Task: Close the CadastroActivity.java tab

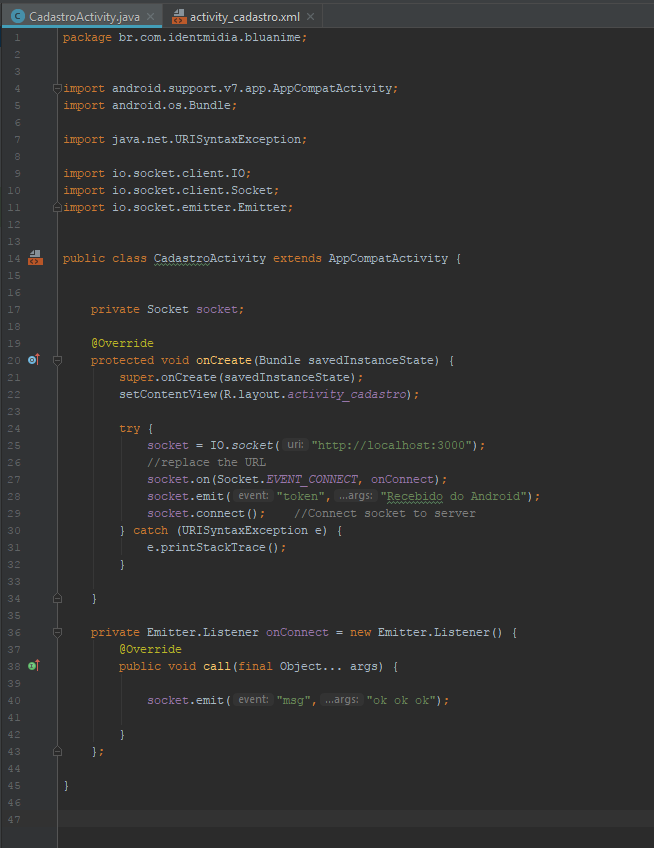Action: tap(150, 17)
